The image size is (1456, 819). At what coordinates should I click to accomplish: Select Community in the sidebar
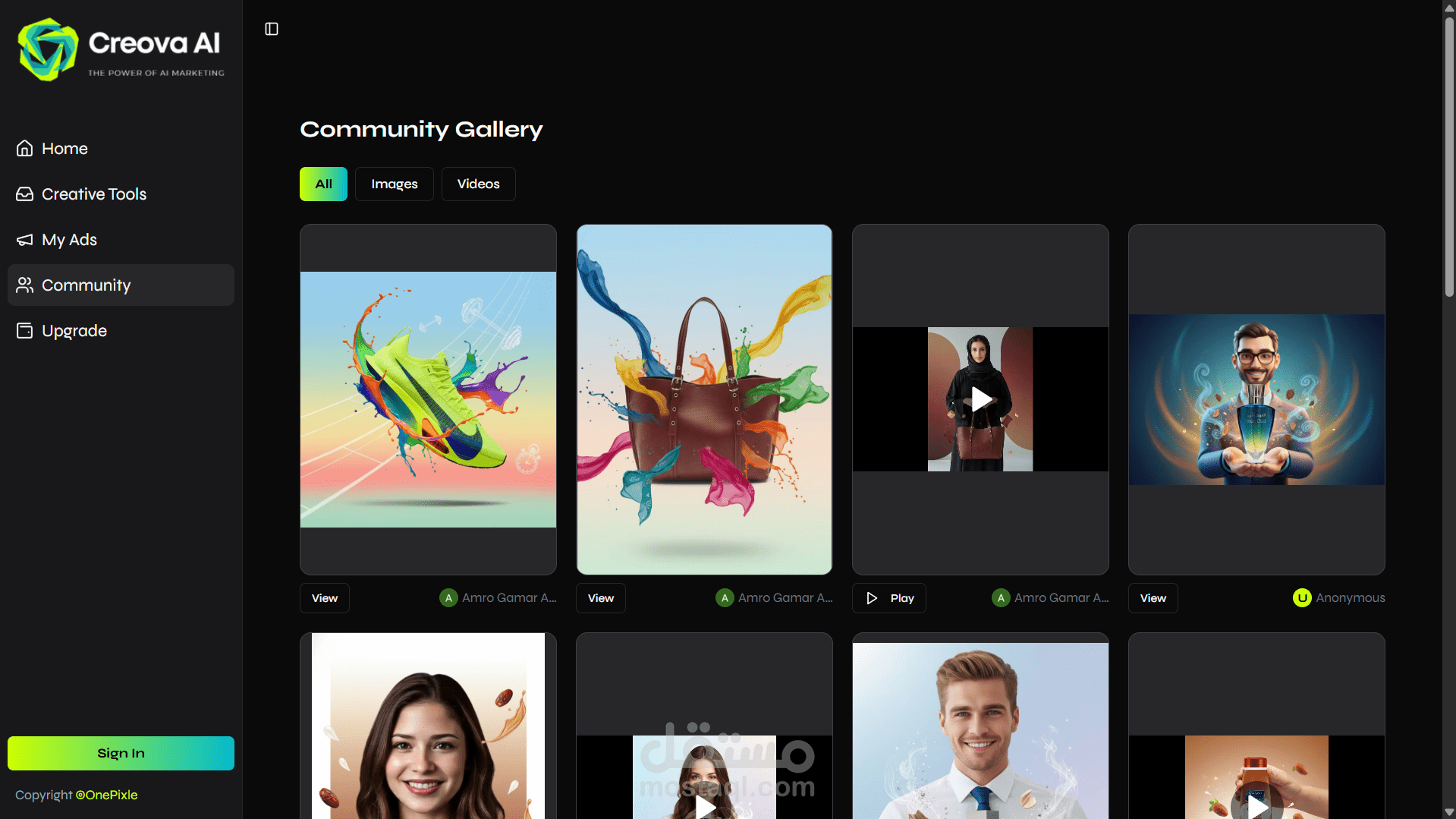coord(121,285)
